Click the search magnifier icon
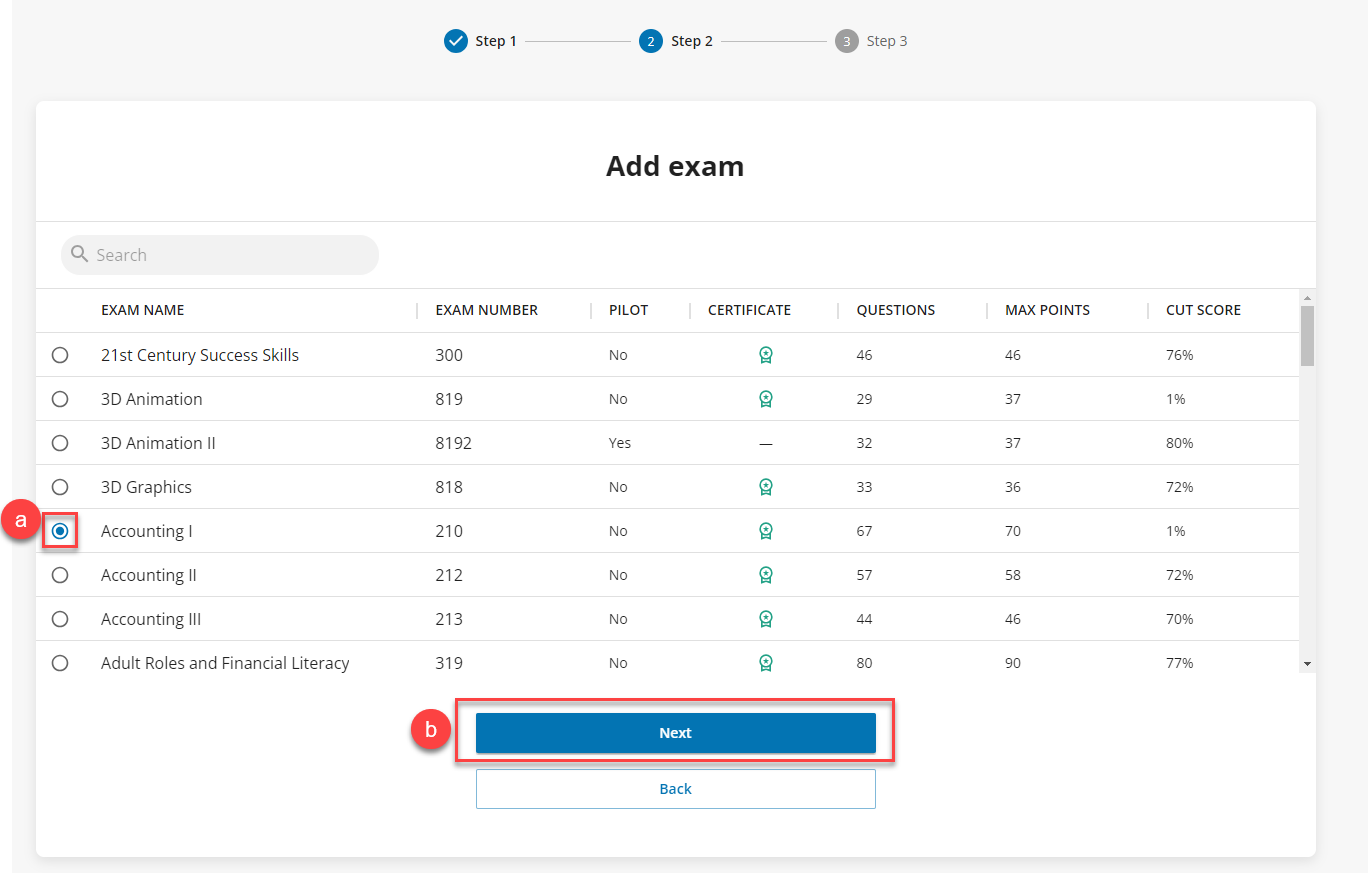1368x873 pixels. pos(79,255)
